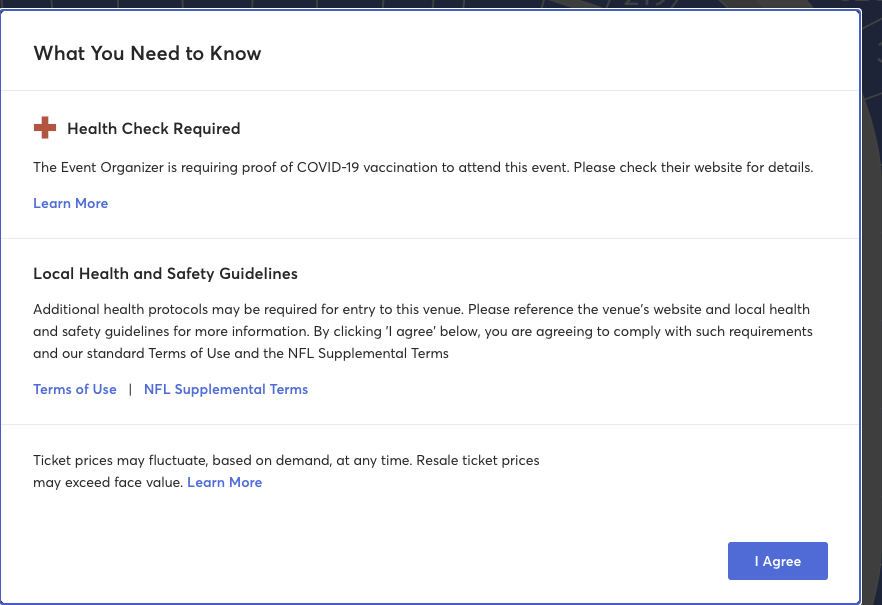882x605 pixels.
Task: Select the Health Check Required heading
Action: [x=154, y=128]
